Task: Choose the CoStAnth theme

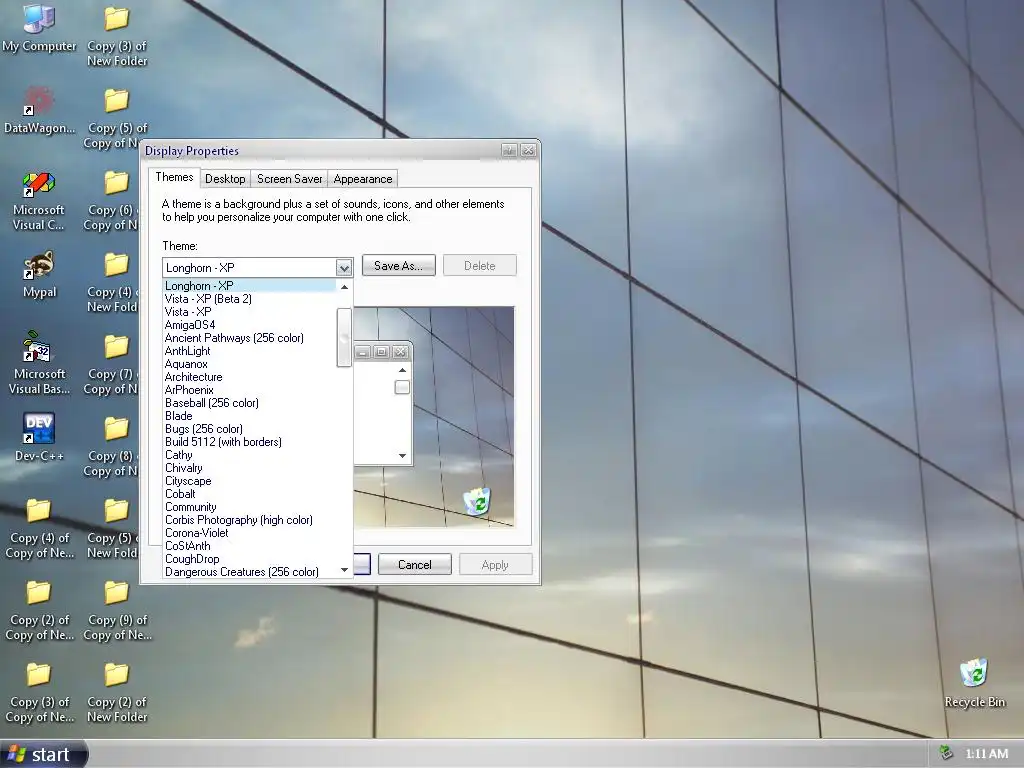Action: tap(249, 546)
